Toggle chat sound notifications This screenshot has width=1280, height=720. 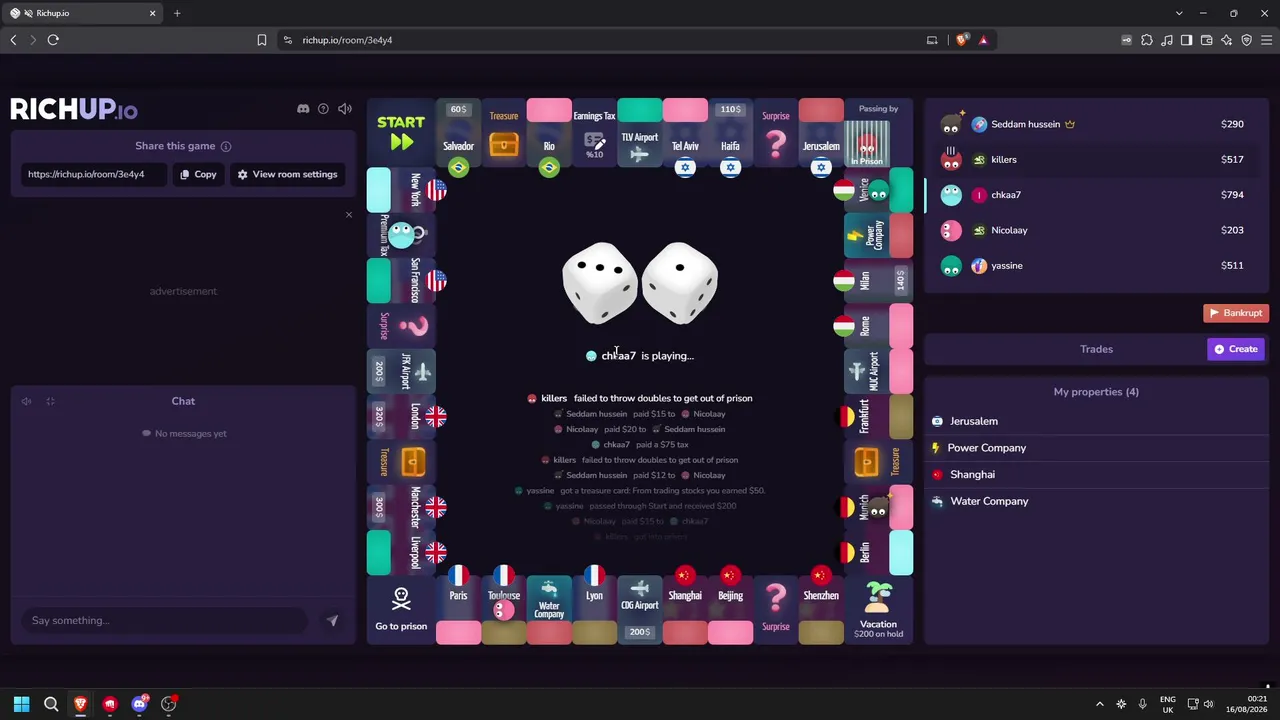point(27,402)
